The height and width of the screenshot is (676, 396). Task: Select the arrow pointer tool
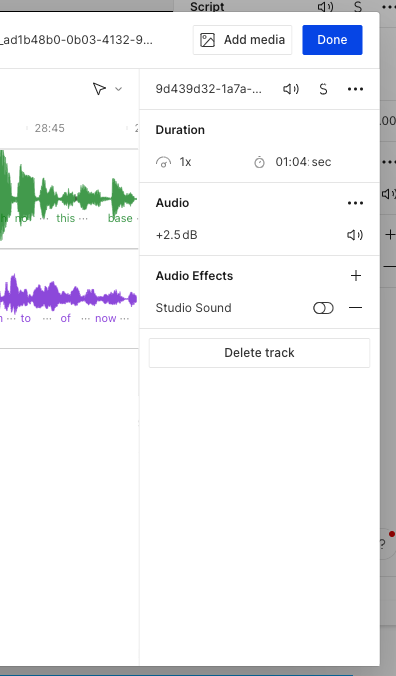pos(99,89)
